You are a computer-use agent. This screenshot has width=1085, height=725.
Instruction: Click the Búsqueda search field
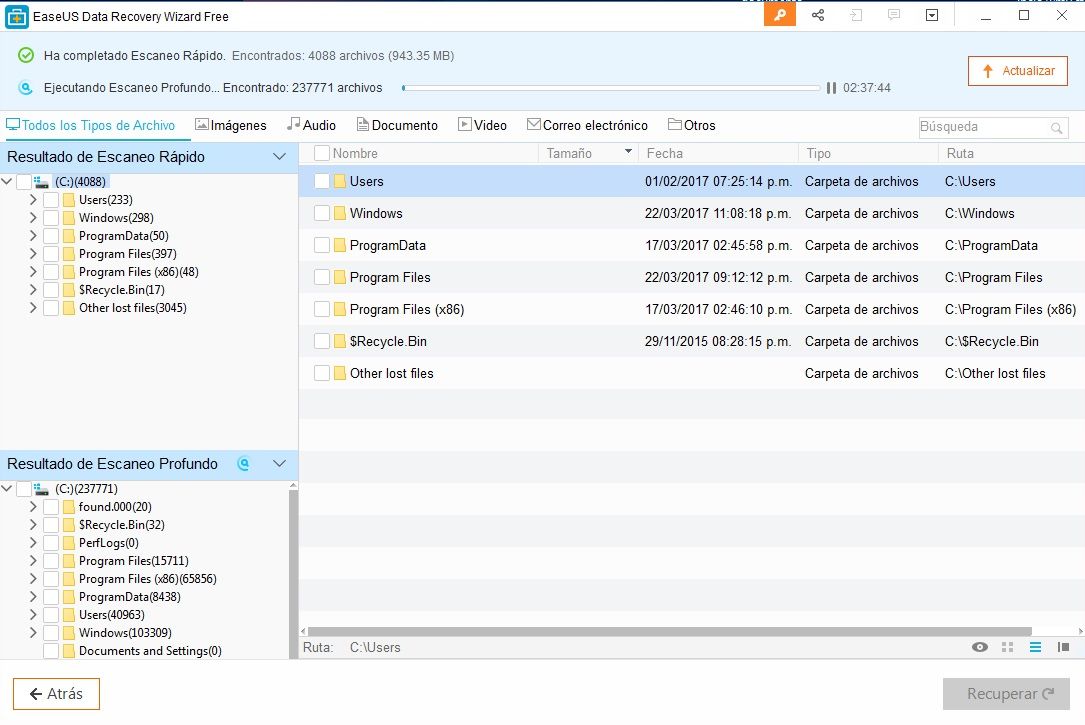982,127
